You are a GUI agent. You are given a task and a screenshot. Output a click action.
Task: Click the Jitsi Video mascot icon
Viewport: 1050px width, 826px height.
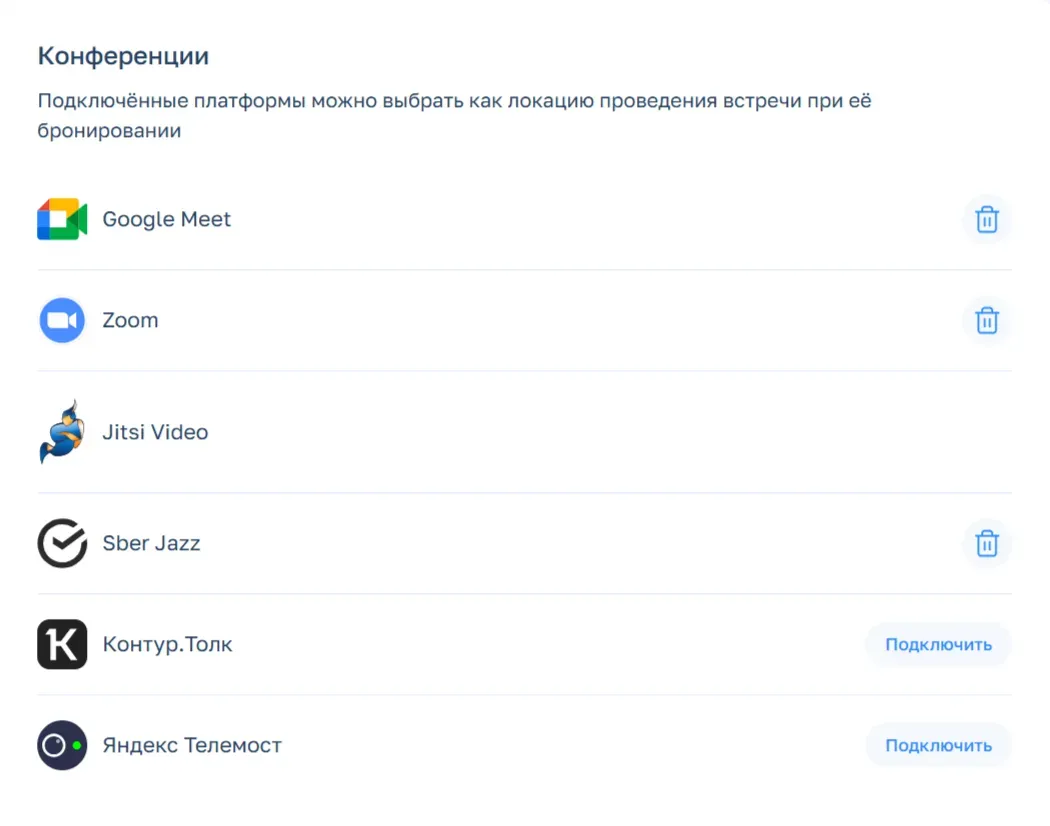point(58,432)
